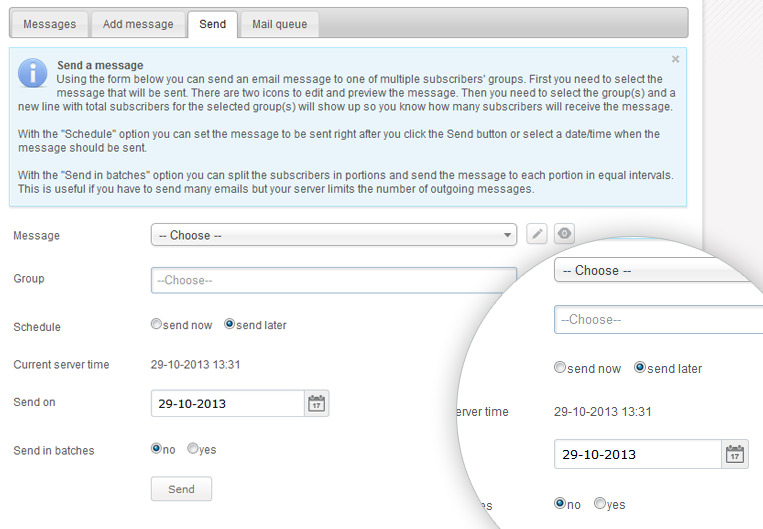This screenshot has height=529, width=763.
Task: Click the Group chooser field in the form
Action: pos(334,280)
